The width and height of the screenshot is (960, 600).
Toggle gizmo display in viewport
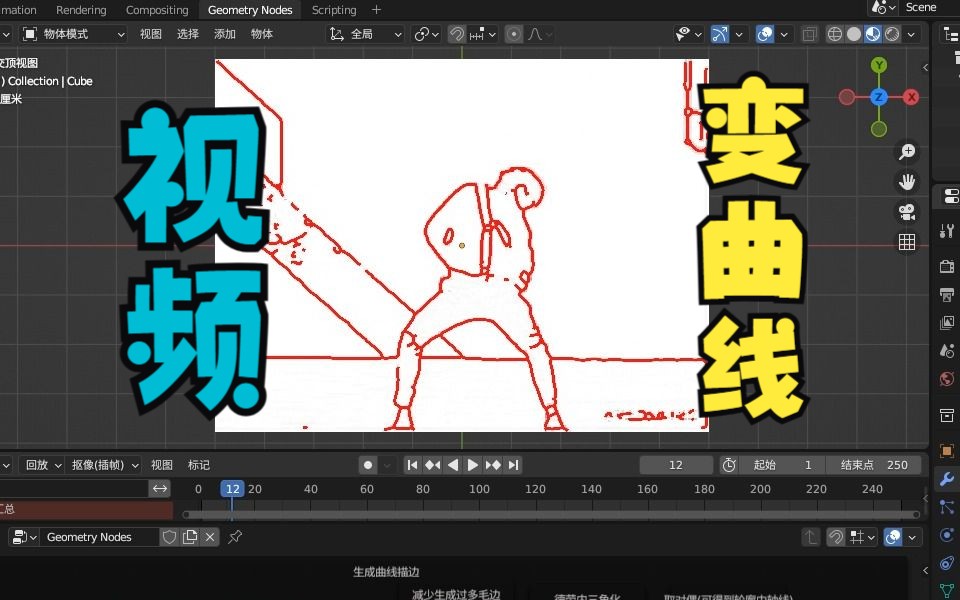coord(719,34)
